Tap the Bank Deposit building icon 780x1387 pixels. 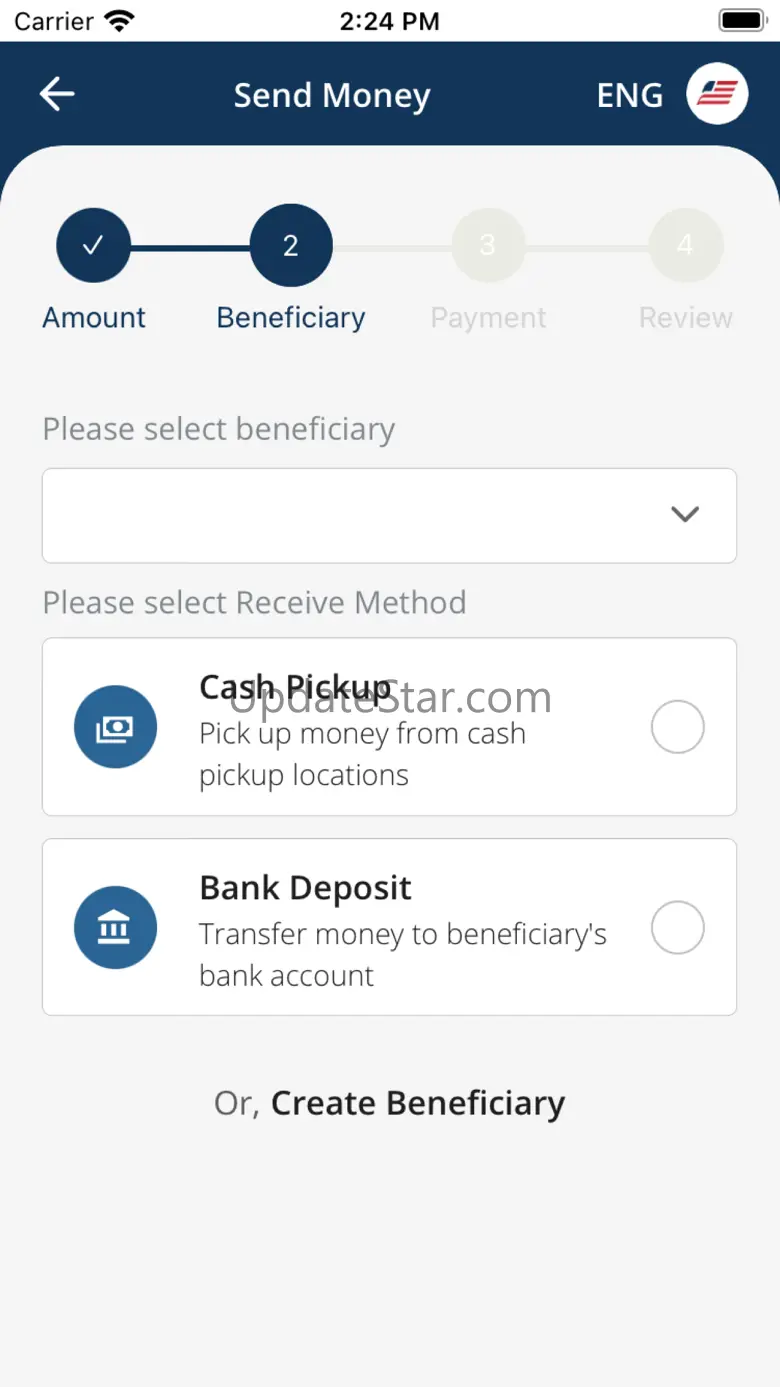click(x=115, y=928)
